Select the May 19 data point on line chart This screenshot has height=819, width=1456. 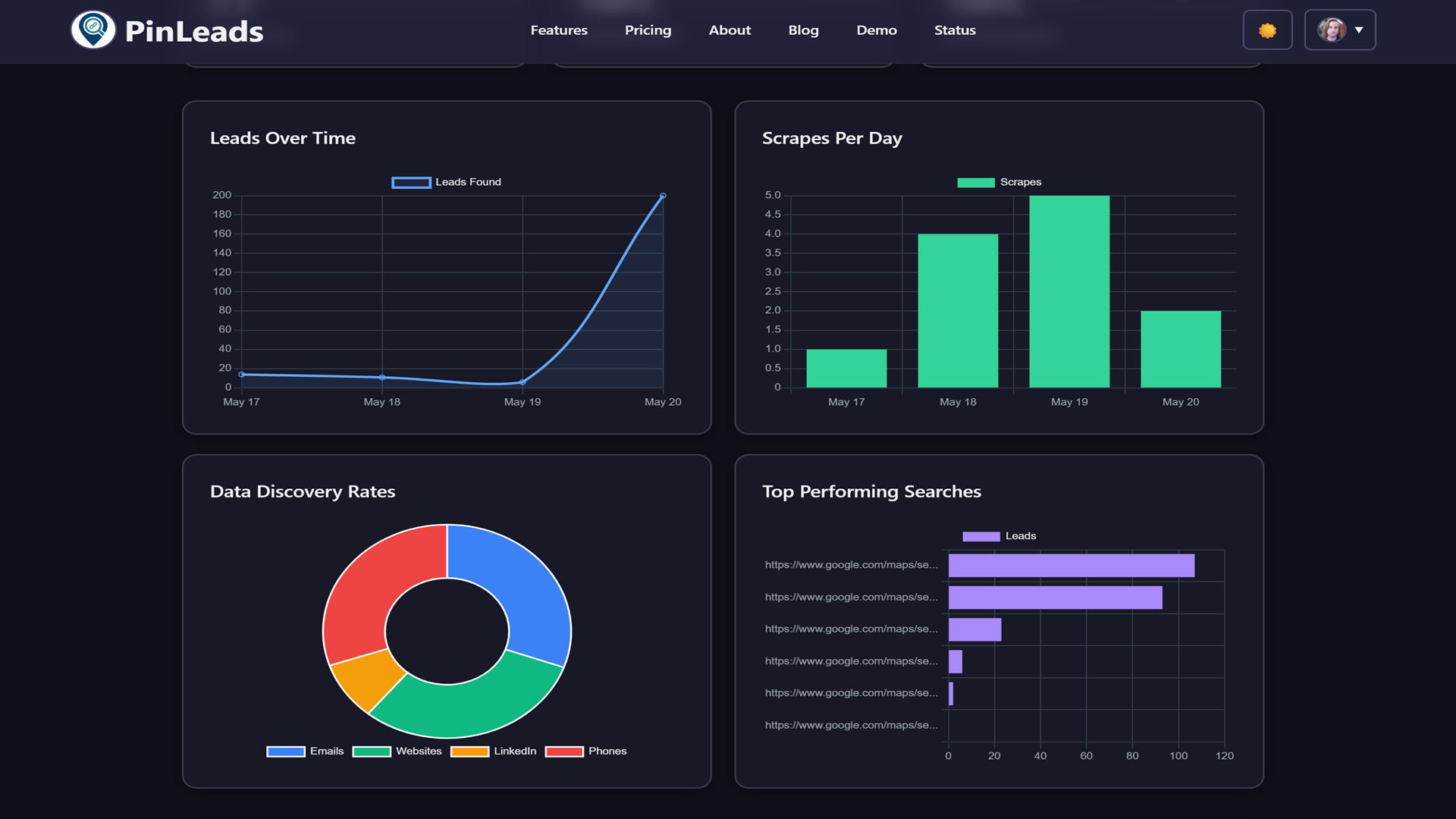coord(522,381)
